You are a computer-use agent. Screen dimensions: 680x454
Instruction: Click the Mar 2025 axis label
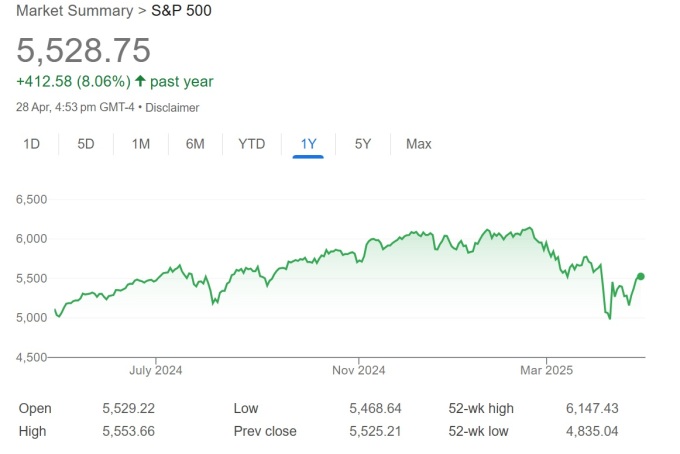click(546, 371)
